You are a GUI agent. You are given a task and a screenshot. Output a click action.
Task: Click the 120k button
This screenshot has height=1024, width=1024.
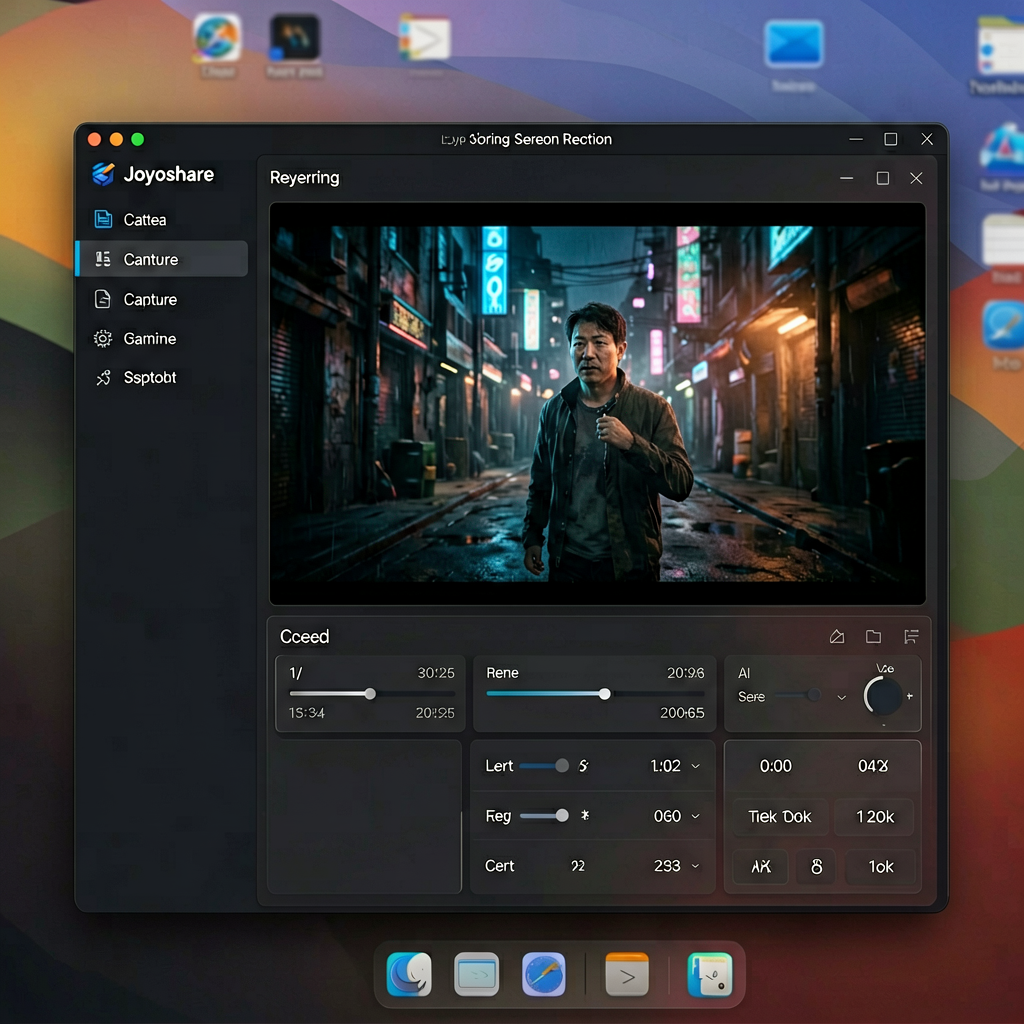874,816
